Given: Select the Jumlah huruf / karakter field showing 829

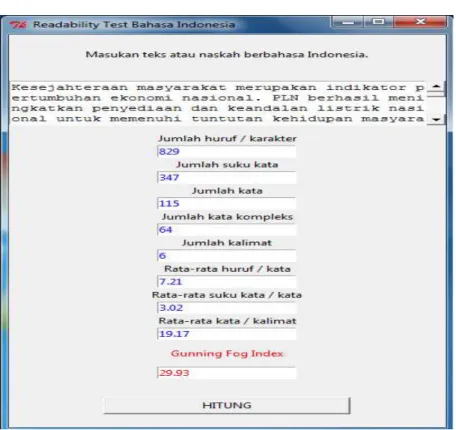Looking at the screenshot, I should [x=226, y=151].
